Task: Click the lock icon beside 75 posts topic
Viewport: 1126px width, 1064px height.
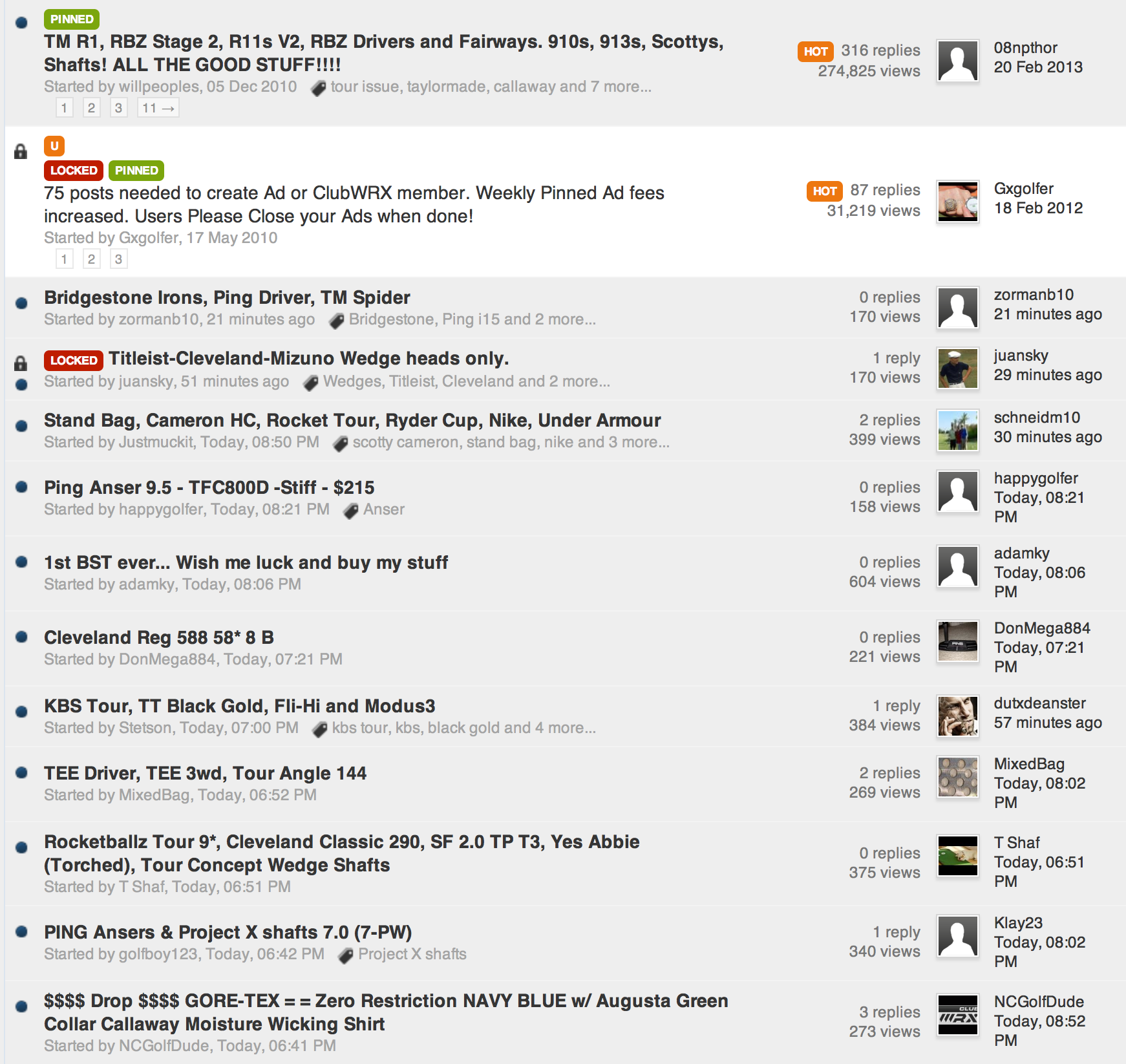Action: [21, 152]
